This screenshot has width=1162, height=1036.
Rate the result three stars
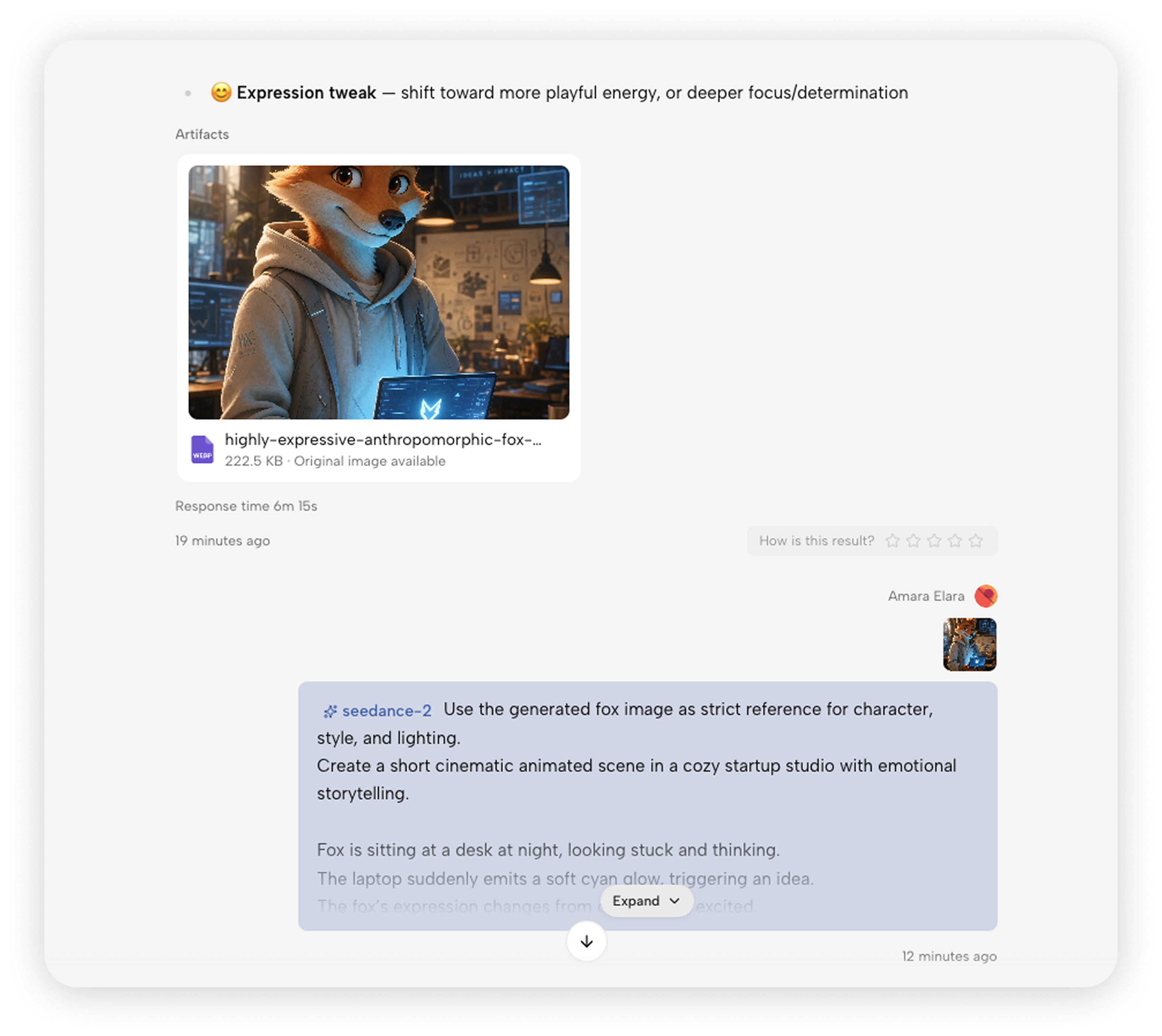[934, 540]
